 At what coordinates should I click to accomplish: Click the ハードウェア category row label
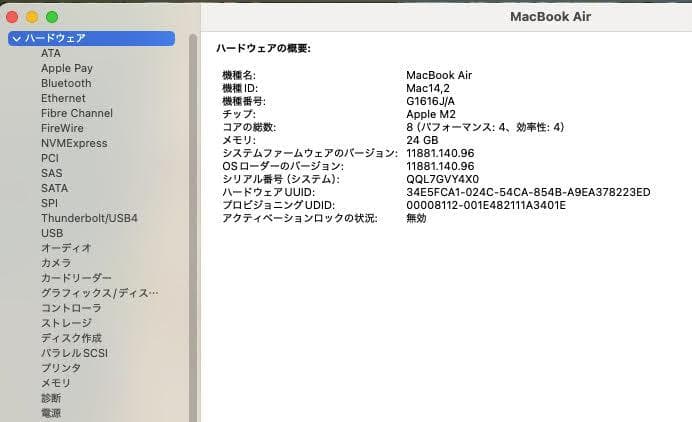click(55, 38)
